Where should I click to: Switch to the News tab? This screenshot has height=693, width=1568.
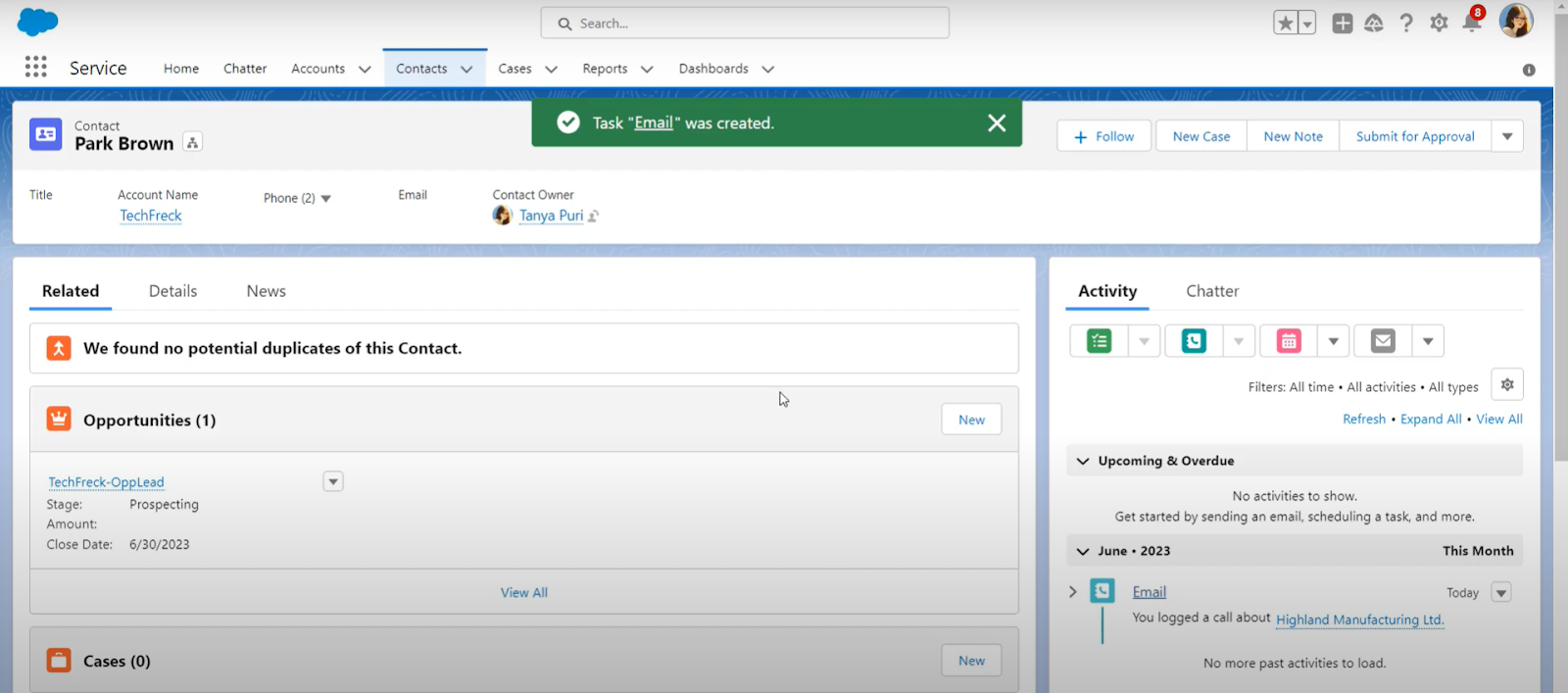[266, 291]
